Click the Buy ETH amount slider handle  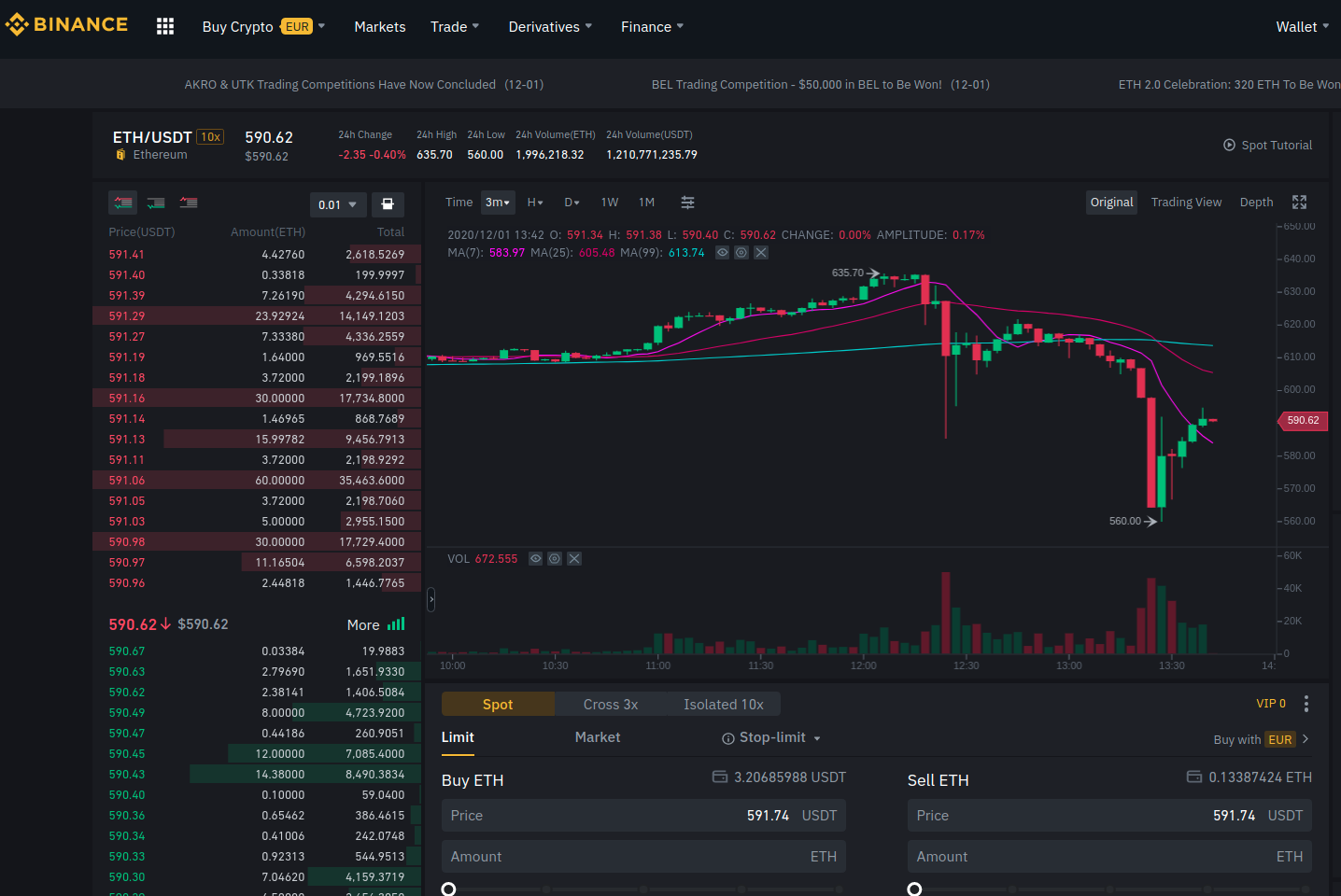448,889
